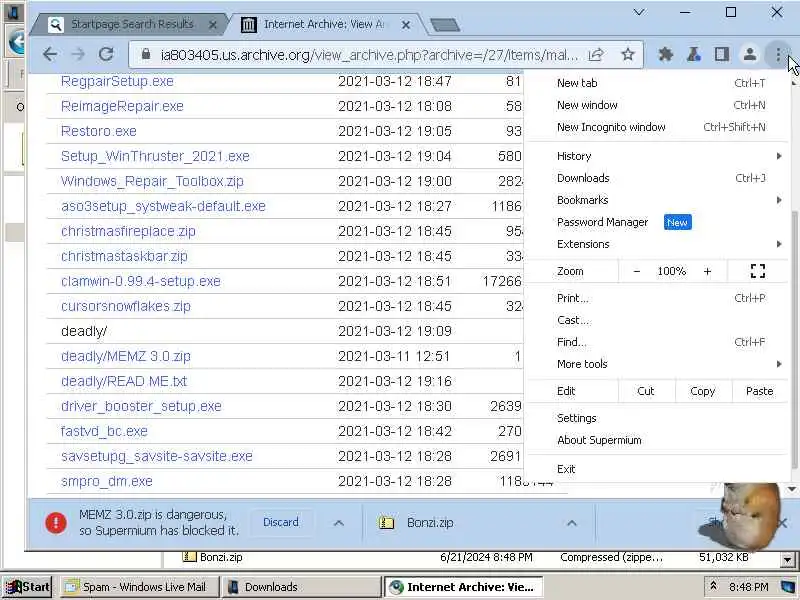Increase zoom with the plus button
This screenshot has height=600, width=800.
(x=707, y=271)
